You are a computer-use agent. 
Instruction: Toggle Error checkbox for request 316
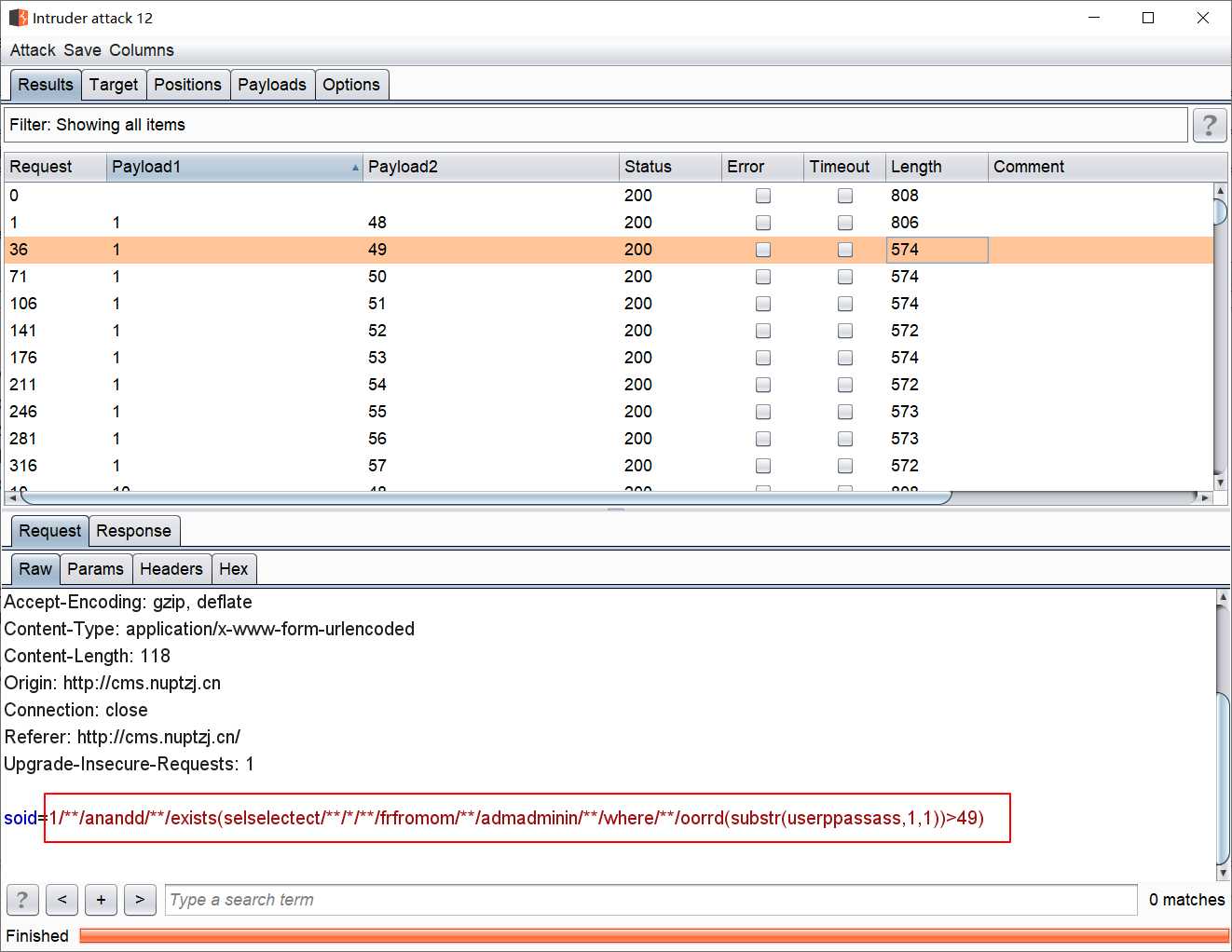[763, 466]
